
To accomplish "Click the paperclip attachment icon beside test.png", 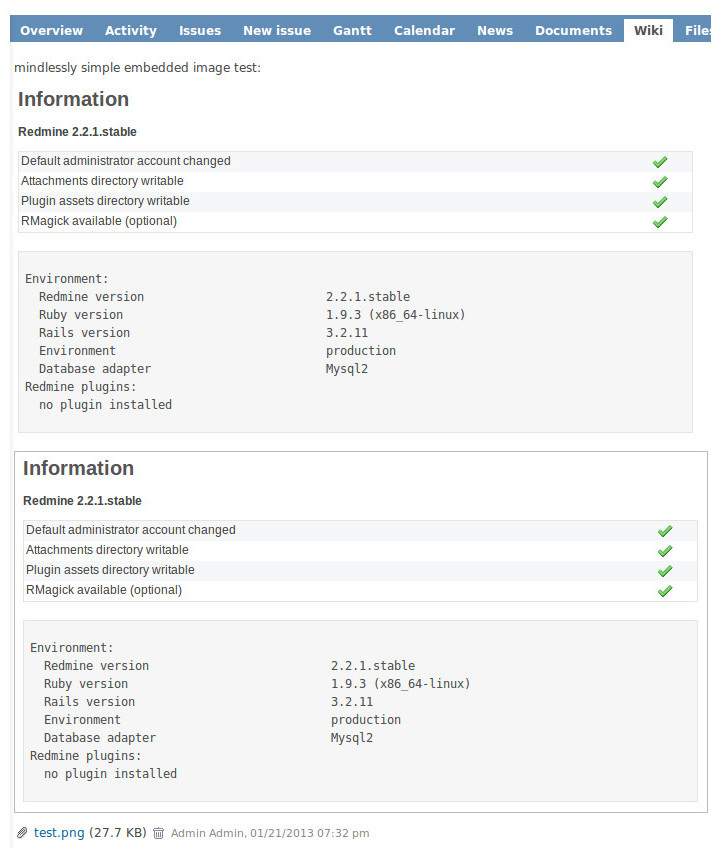I will coord(22,833).
